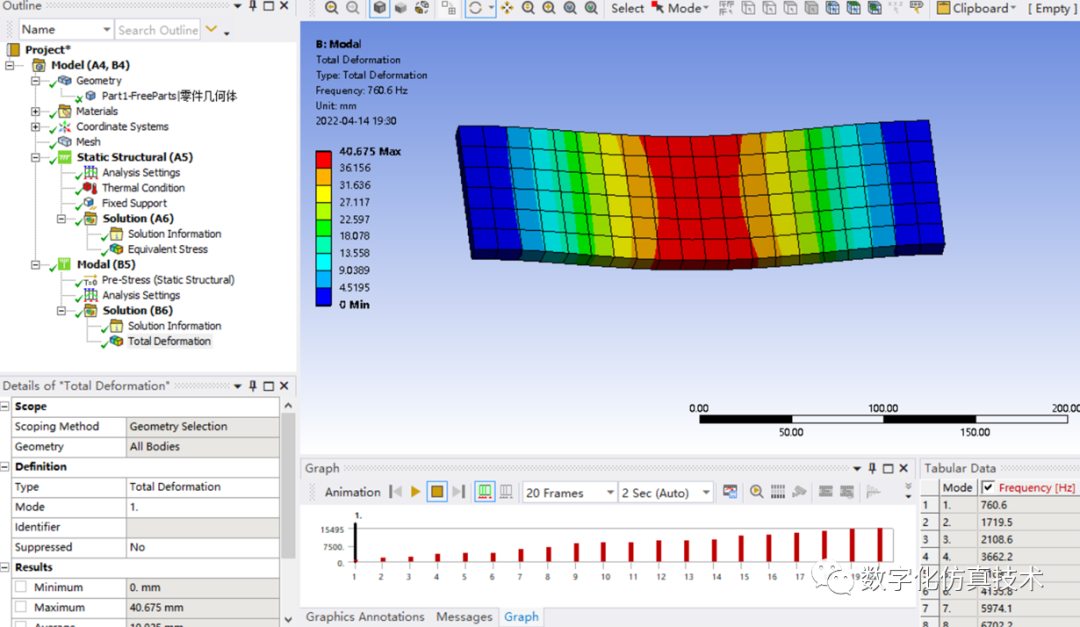Click the [ Empty ] clipboard indicator
This screenshot has height=627, width=1080.
click(x=1051, y=8)
